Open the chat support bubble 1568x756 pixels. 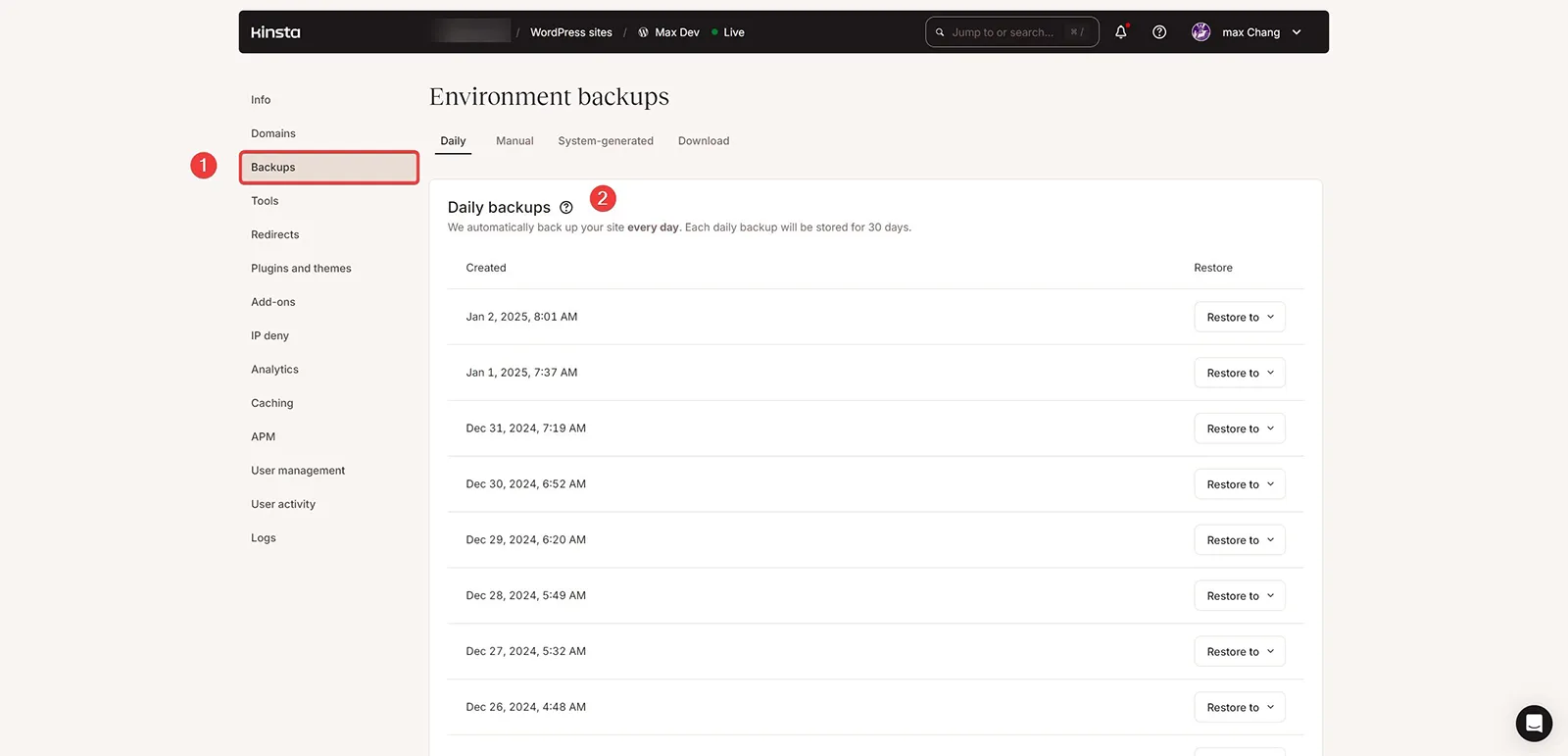[1534, 724]
